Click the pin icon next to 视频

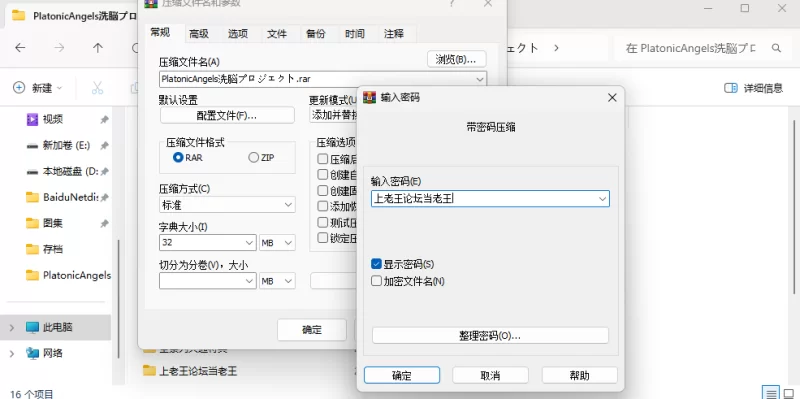[104, 119]
